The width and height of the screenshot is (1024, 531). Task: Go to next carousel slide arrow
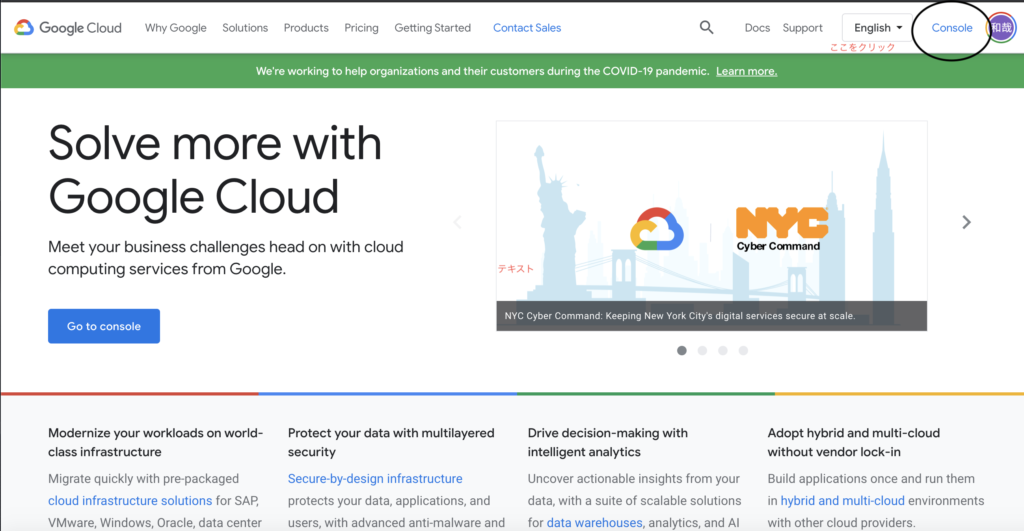[966, 222]
